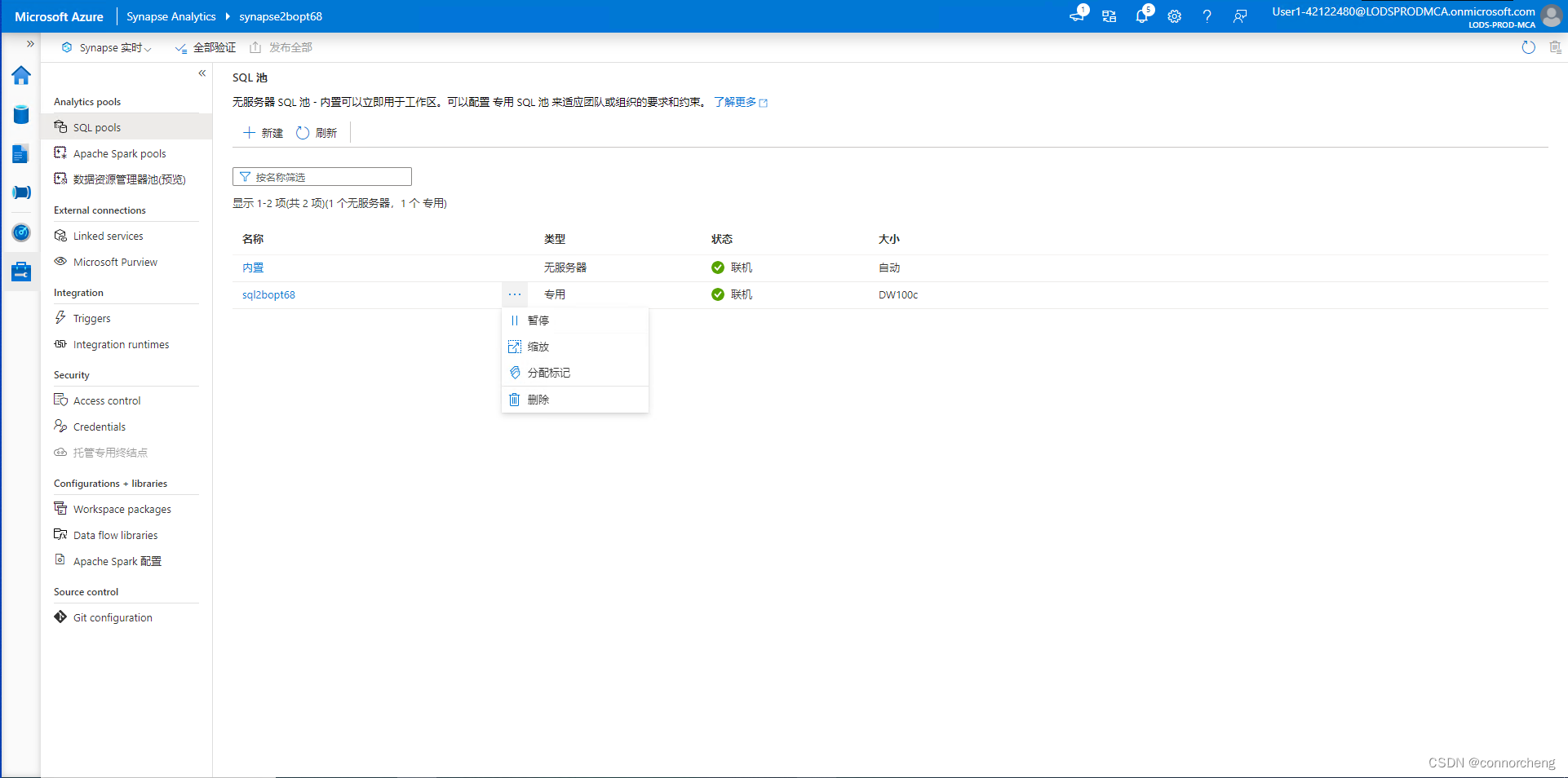Screen dimensions: 1568x778
Task: Open the Develop hub document icon
Action: [x=21, y=154]
